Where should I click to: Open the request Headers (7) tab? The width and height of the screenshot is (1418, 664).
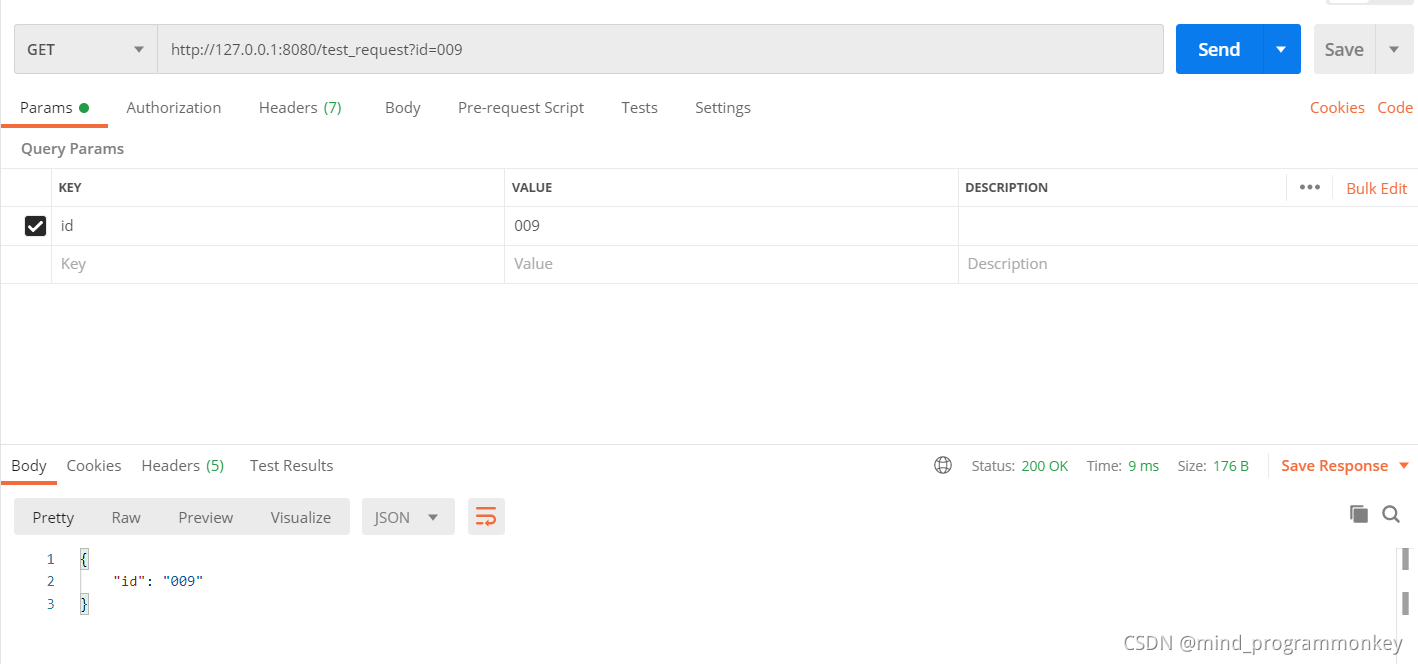tap(300, 108)
